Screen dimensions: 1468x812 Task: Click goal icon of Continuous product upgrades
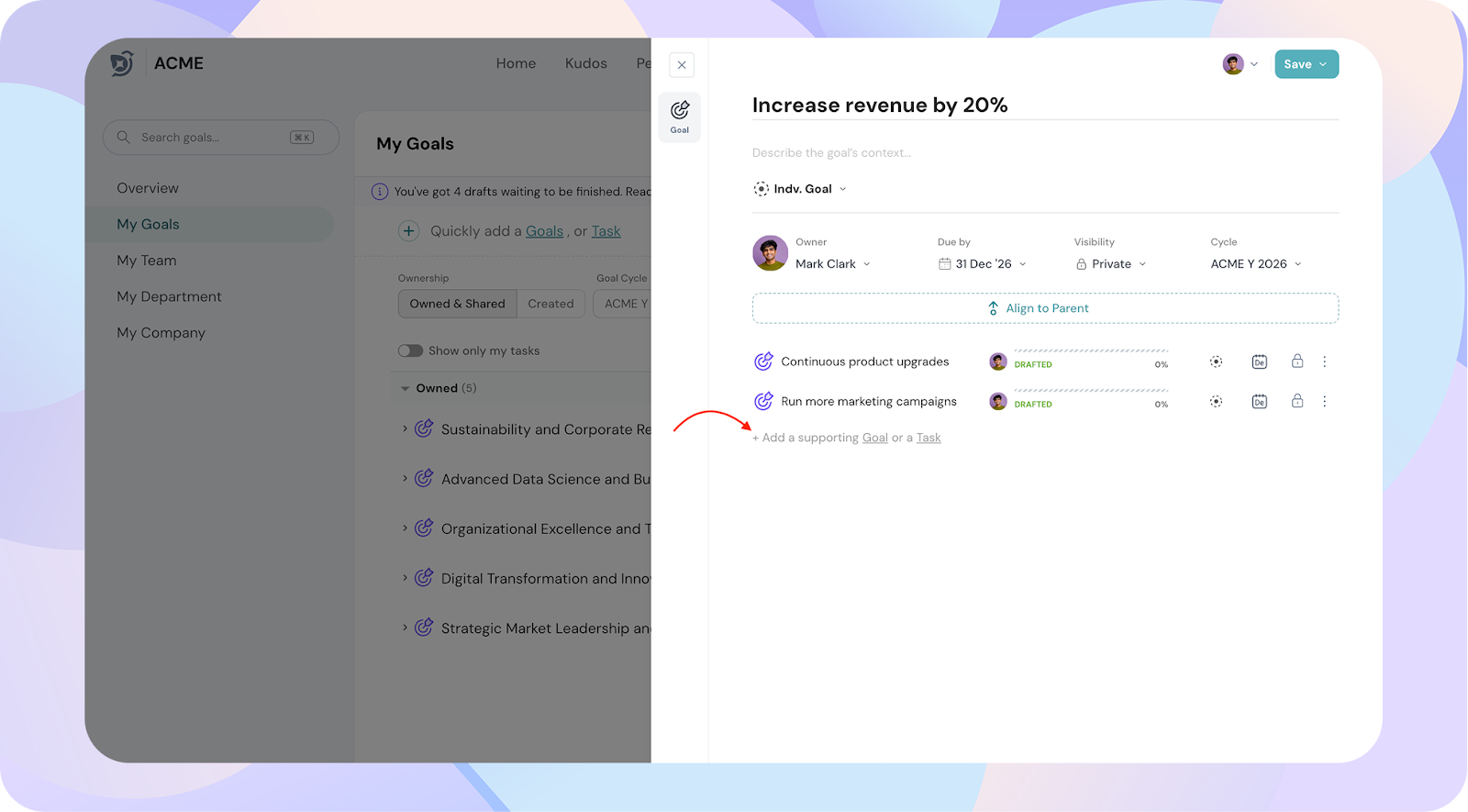pyautogui.click(x=763, y=362)
